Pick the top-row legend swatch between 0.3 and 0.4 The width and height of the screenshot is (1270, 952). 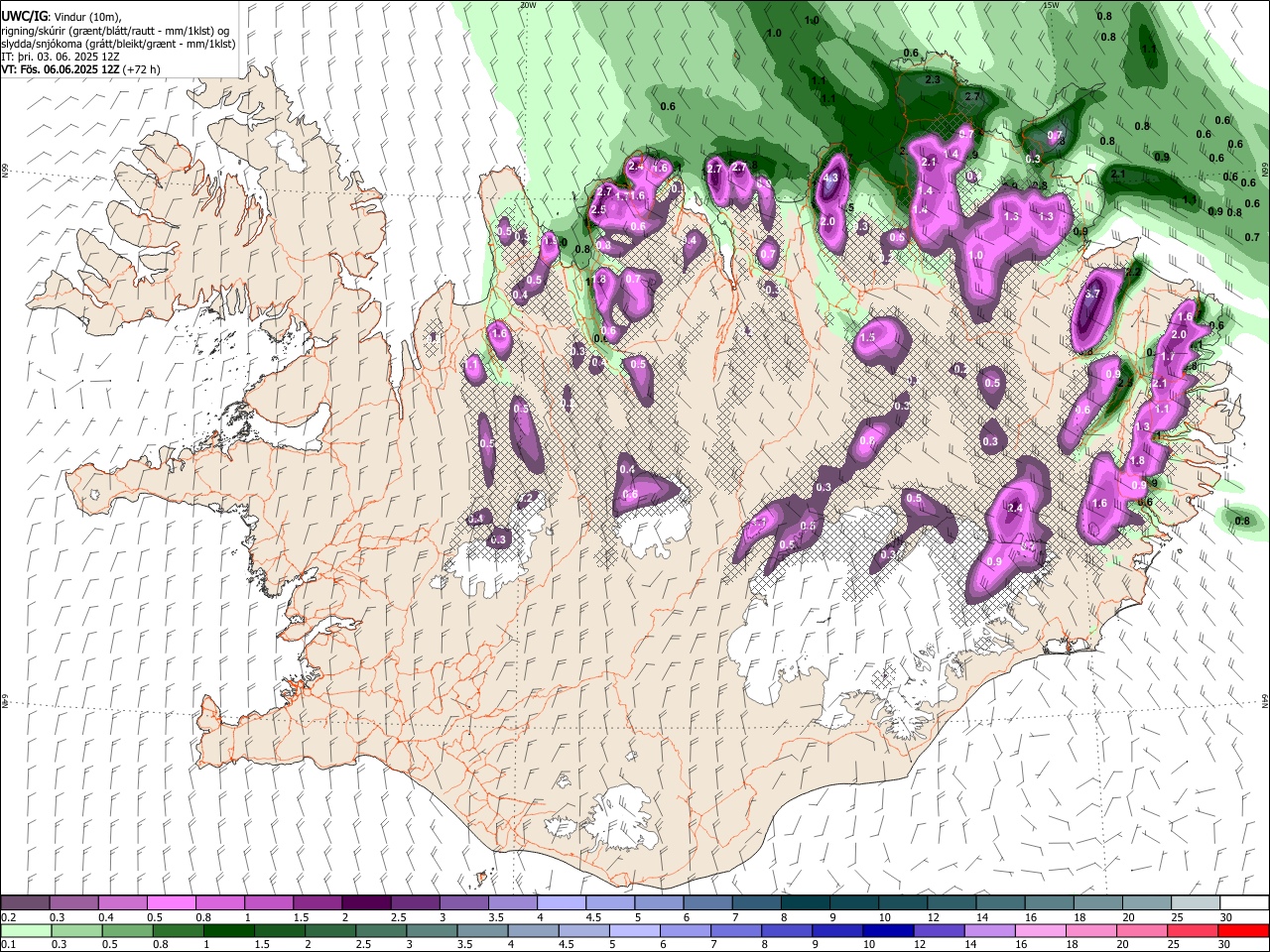click(x=74, y=903)
